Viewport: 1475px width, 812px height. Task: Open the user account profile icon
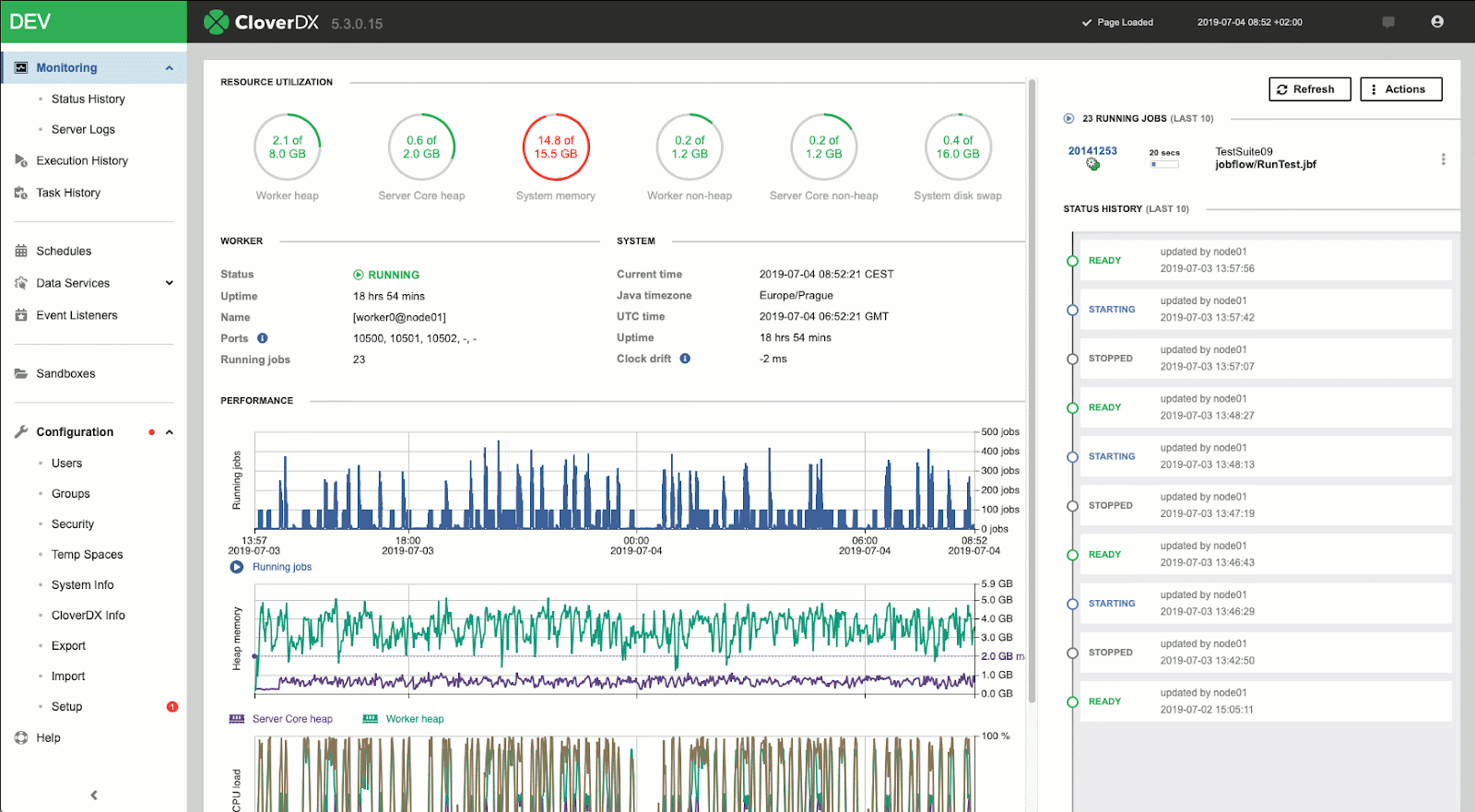click(x=1436, y=22)
